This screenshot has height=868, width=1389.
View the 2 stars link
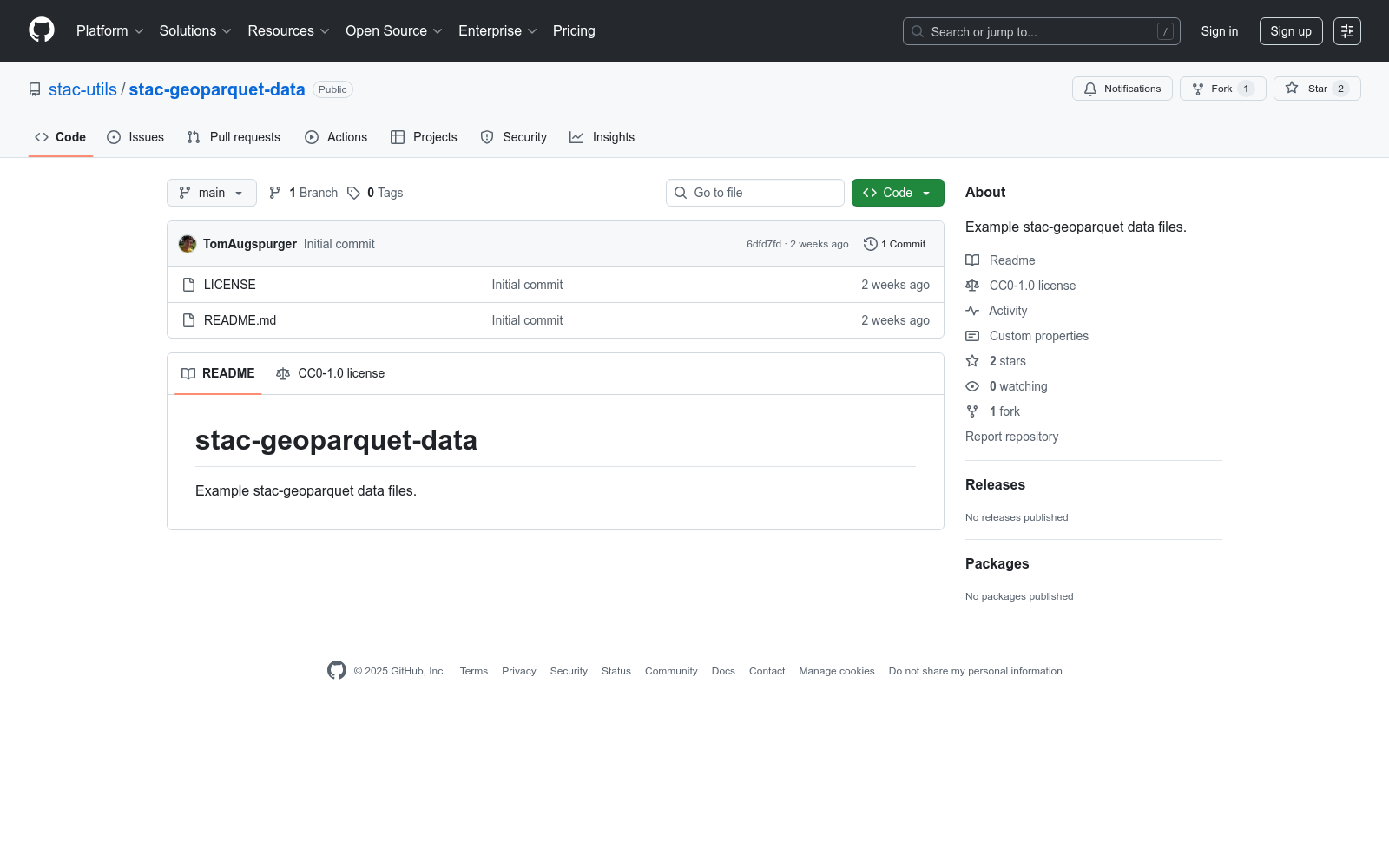[996, 361]
